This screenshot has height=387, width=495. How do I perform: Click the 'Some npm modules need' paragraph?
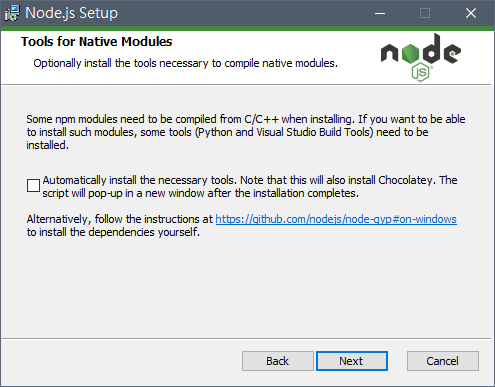[x=246, y=132]
